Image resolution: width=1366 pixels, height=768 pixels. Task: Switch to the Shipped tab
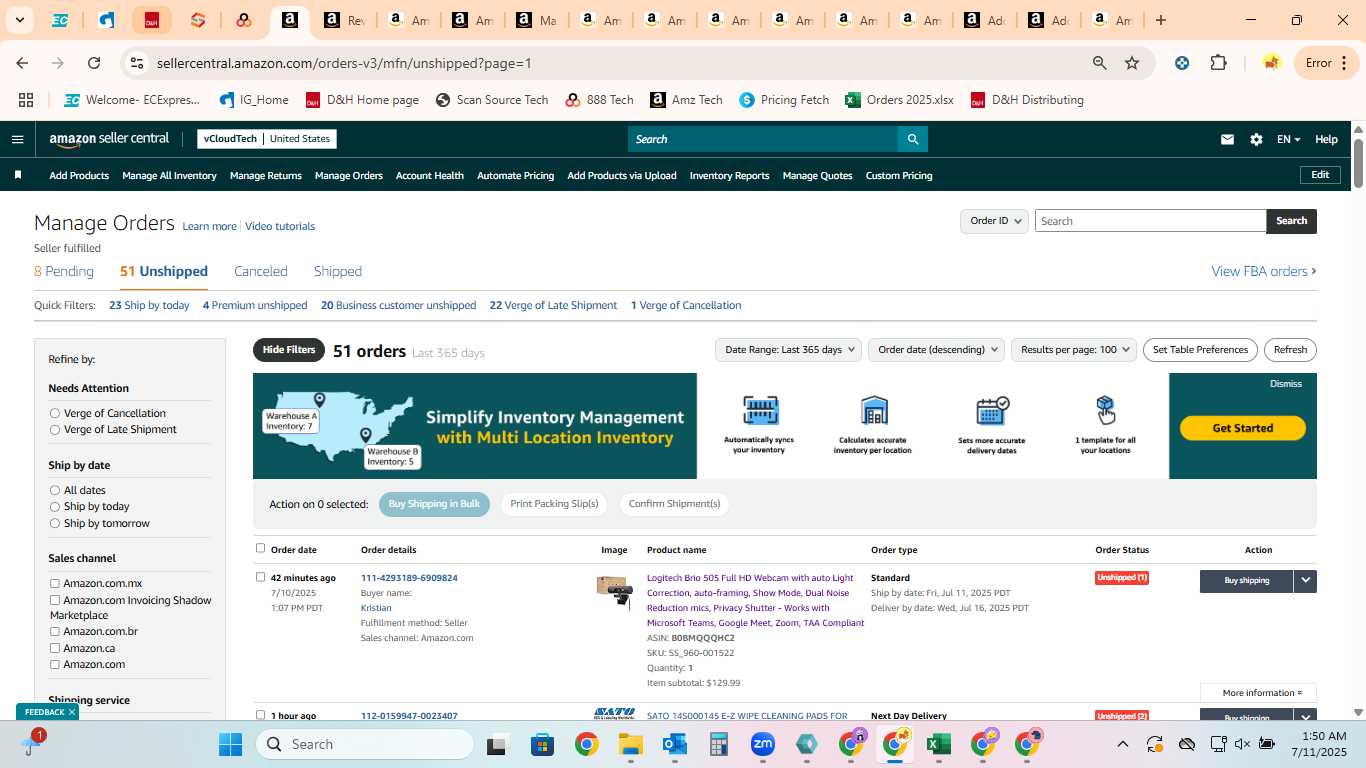pyautogui.click(x=338, y=271)
